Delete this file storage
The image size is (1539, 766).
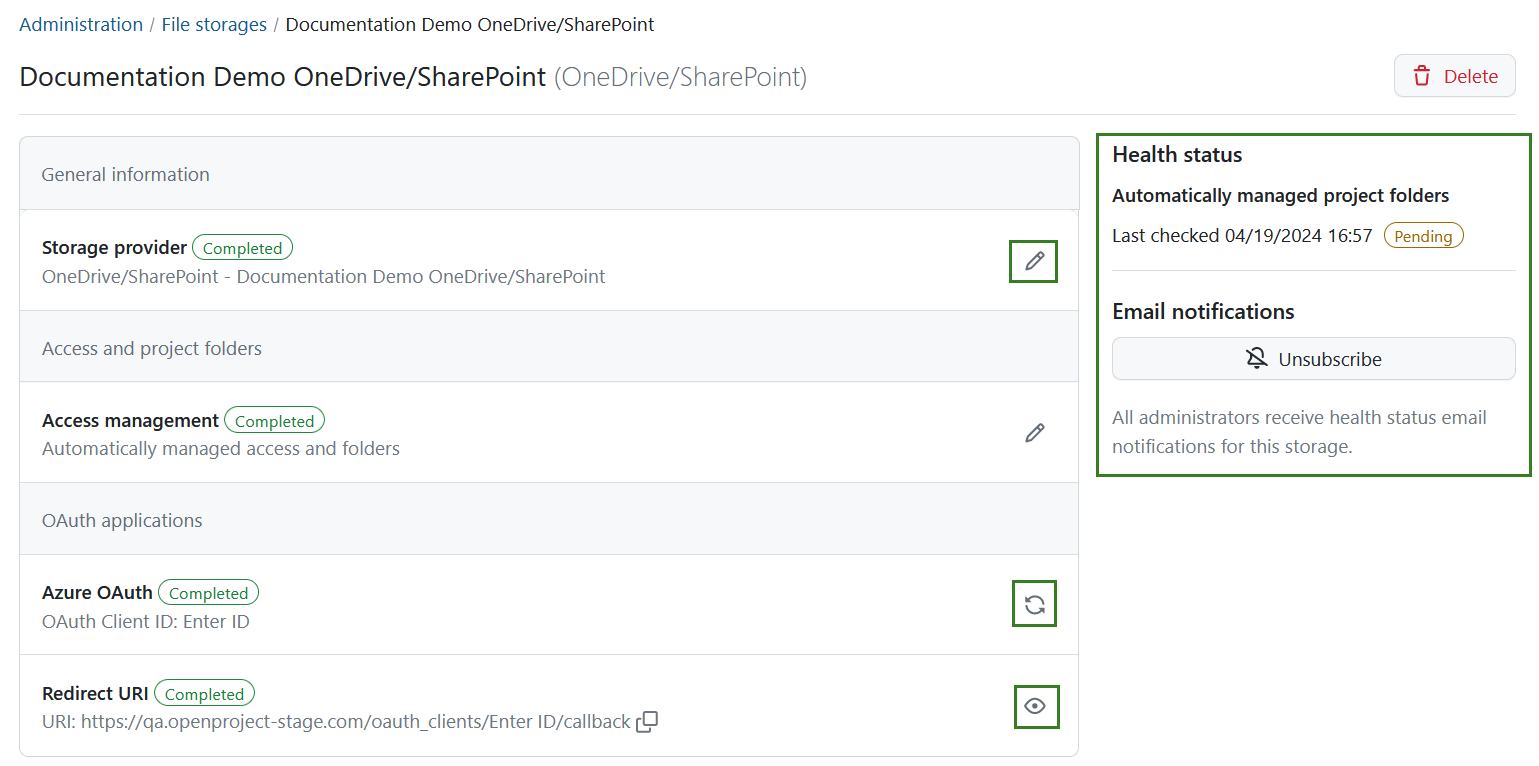(x=1454, y=76)
